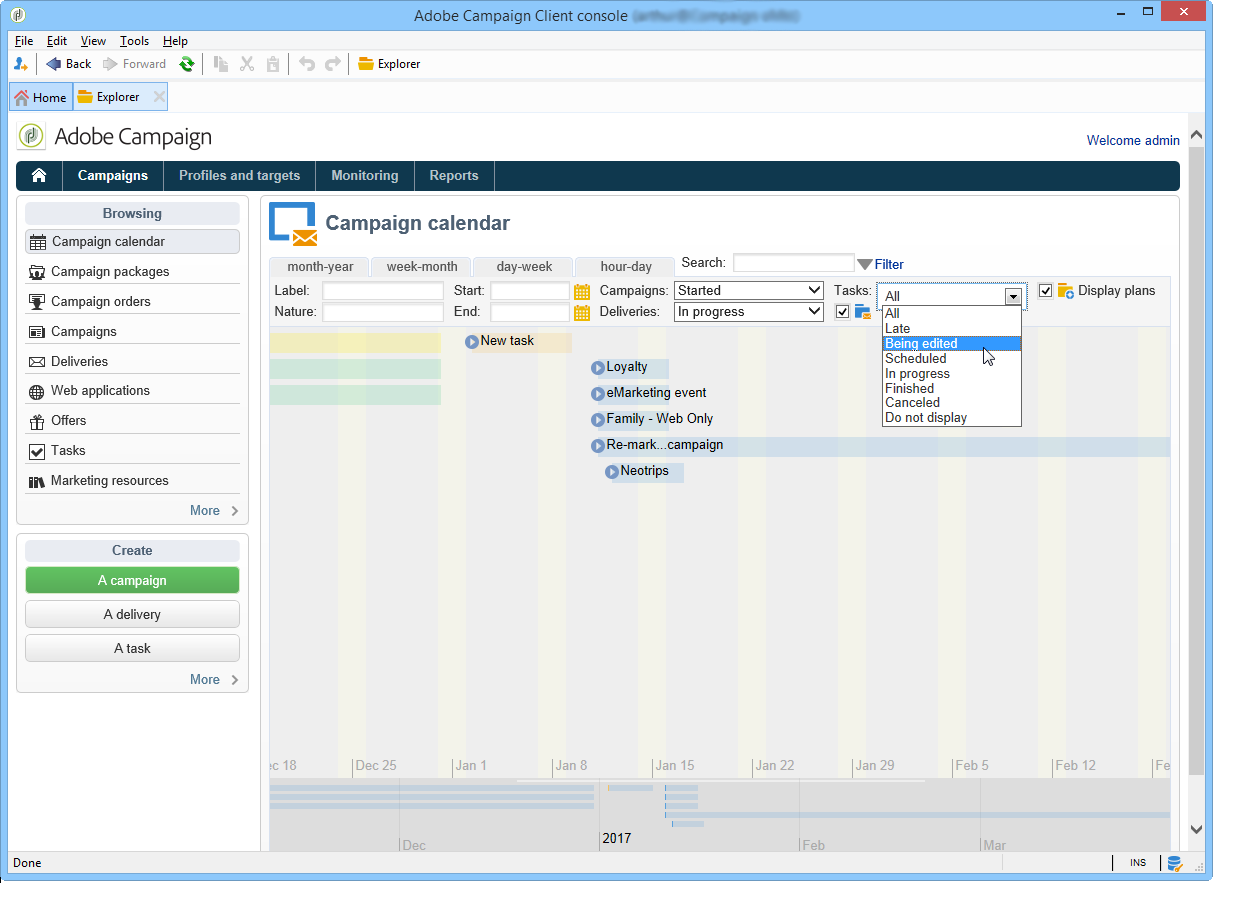Toggle the checkbox beside Deliveries dropdown
Viewport: 1238px width, 913px height.
pyautogui.click(x=843, y=312)
